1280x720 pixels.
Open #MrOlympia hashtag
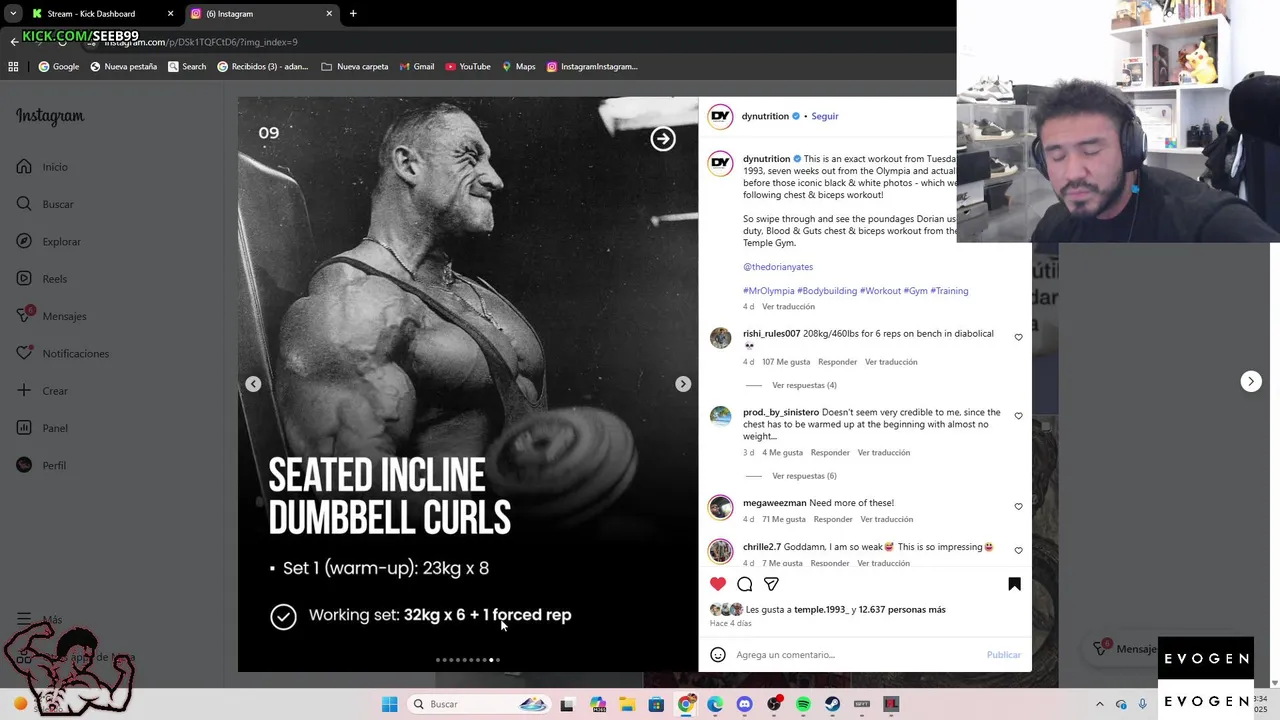[x=768, y=291]
